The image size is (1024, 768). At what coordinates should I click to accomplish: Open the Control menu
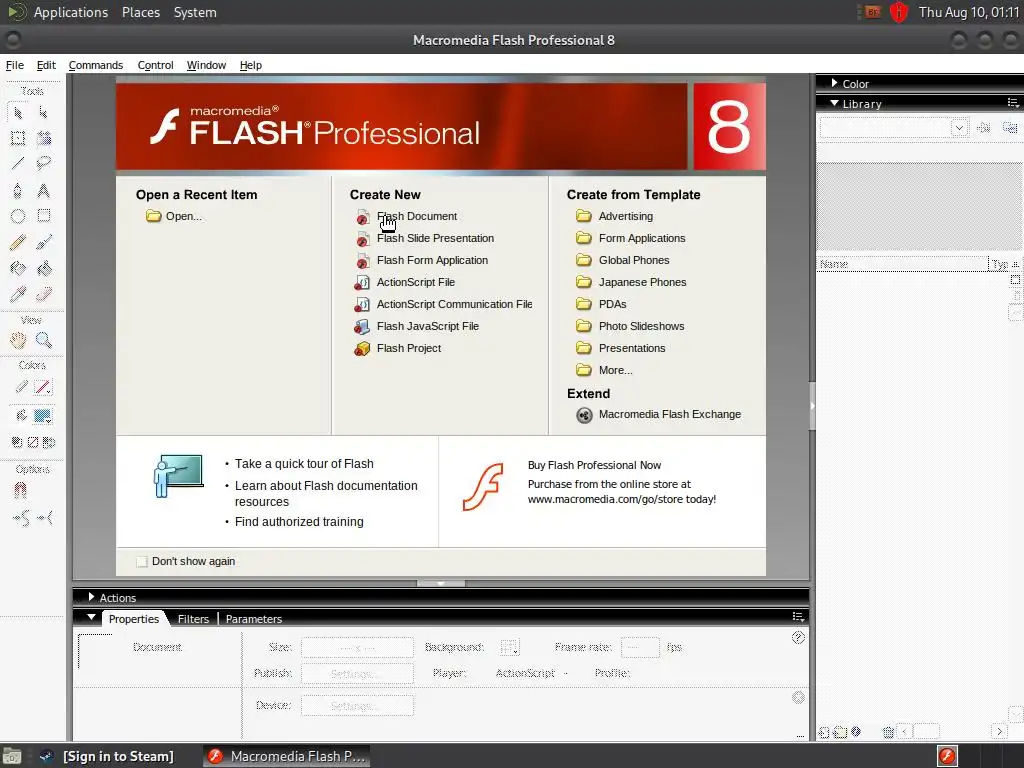(x=155, y=65)
